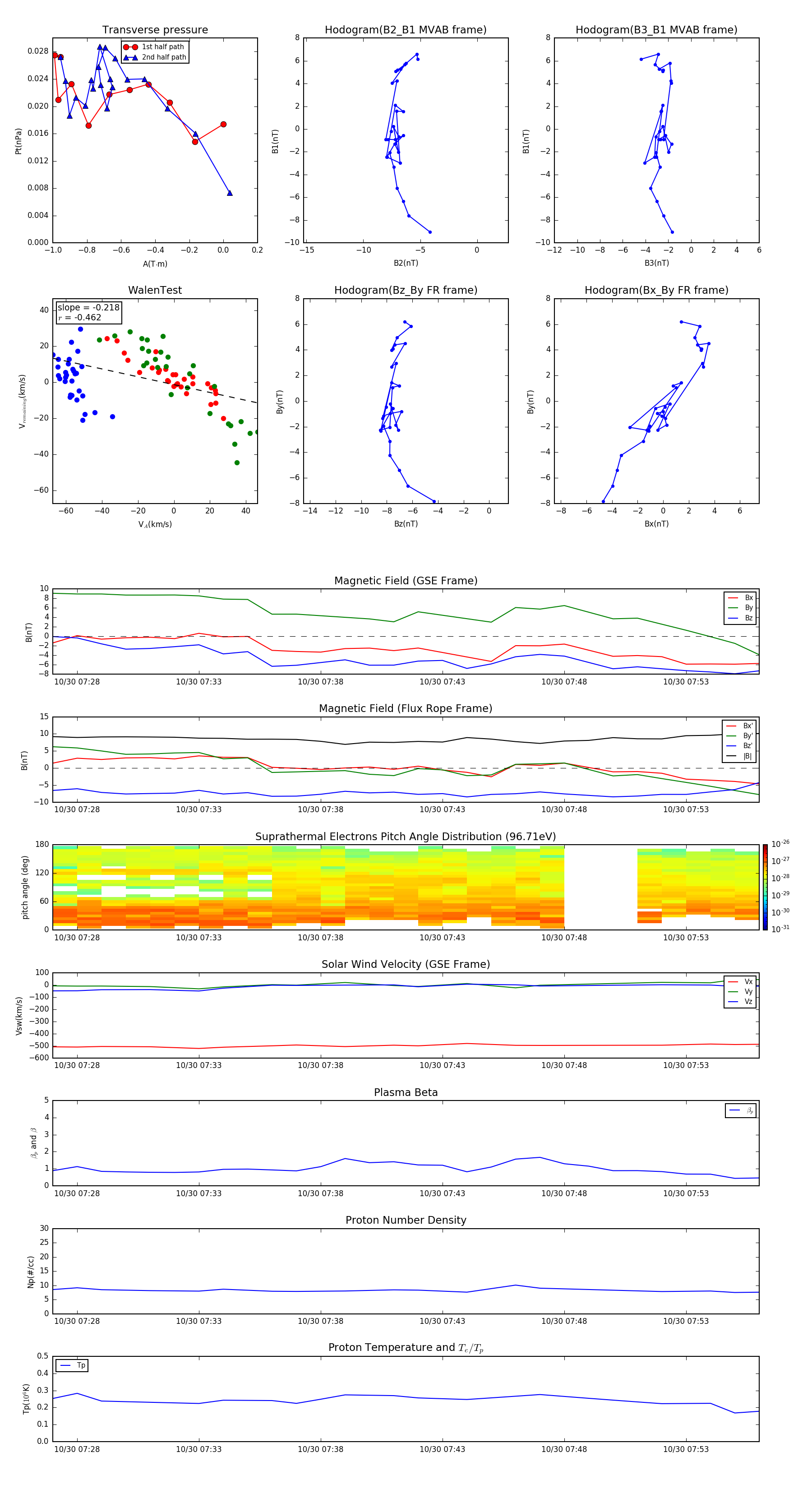Click the '1st half path' legend entry
This screenshot has height=1489, width=812.
click(154, 47)
